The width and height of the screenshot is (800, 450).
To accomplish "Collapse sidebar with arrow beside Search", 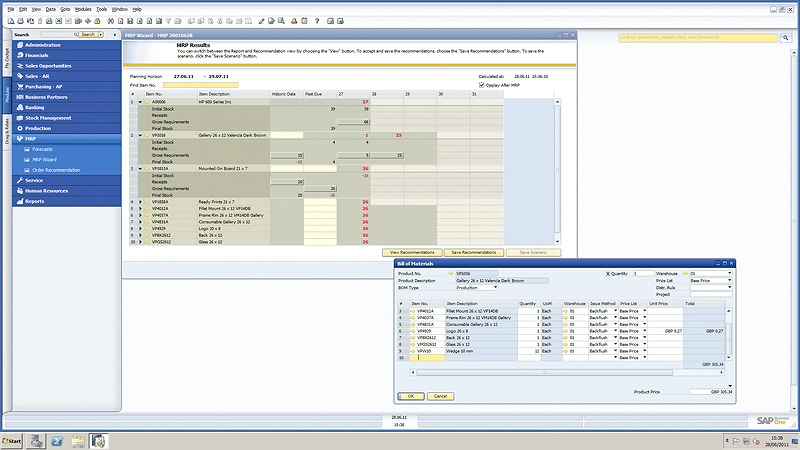I will 115,35.
